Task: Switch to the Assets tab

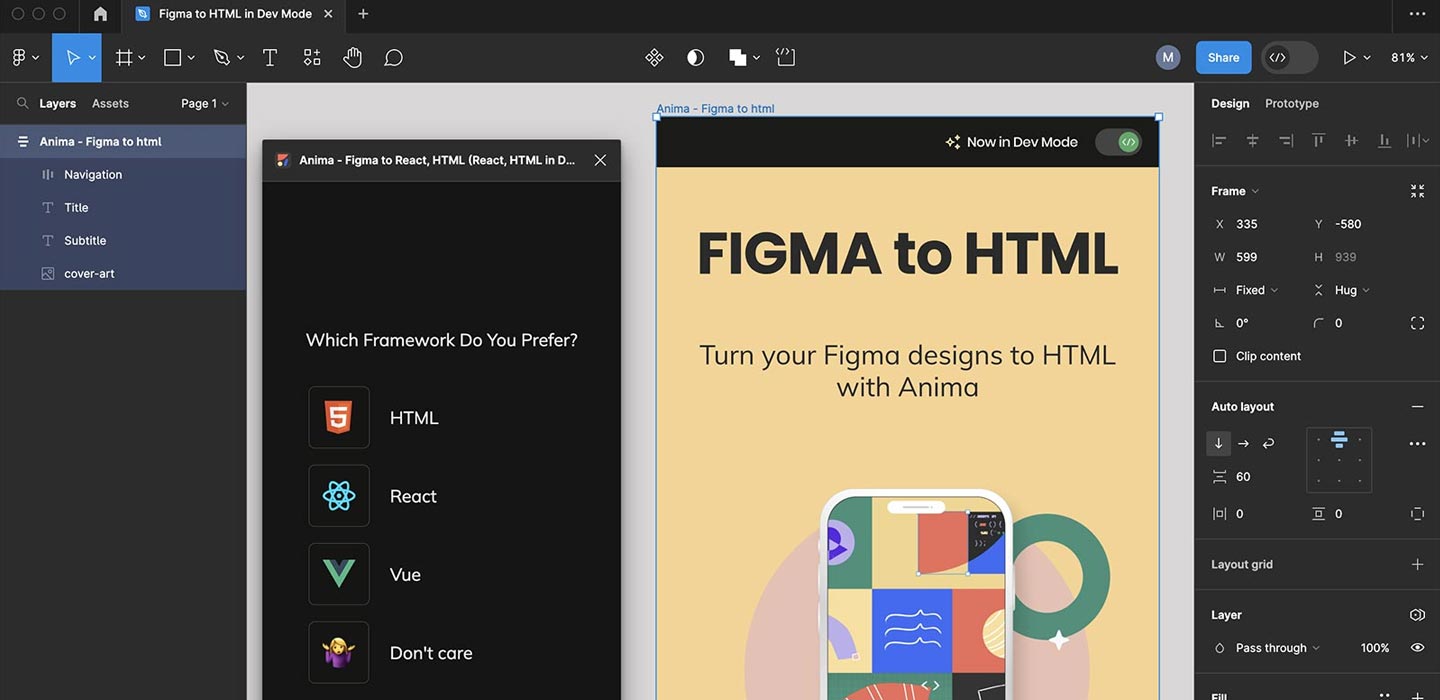Action: 110,103
